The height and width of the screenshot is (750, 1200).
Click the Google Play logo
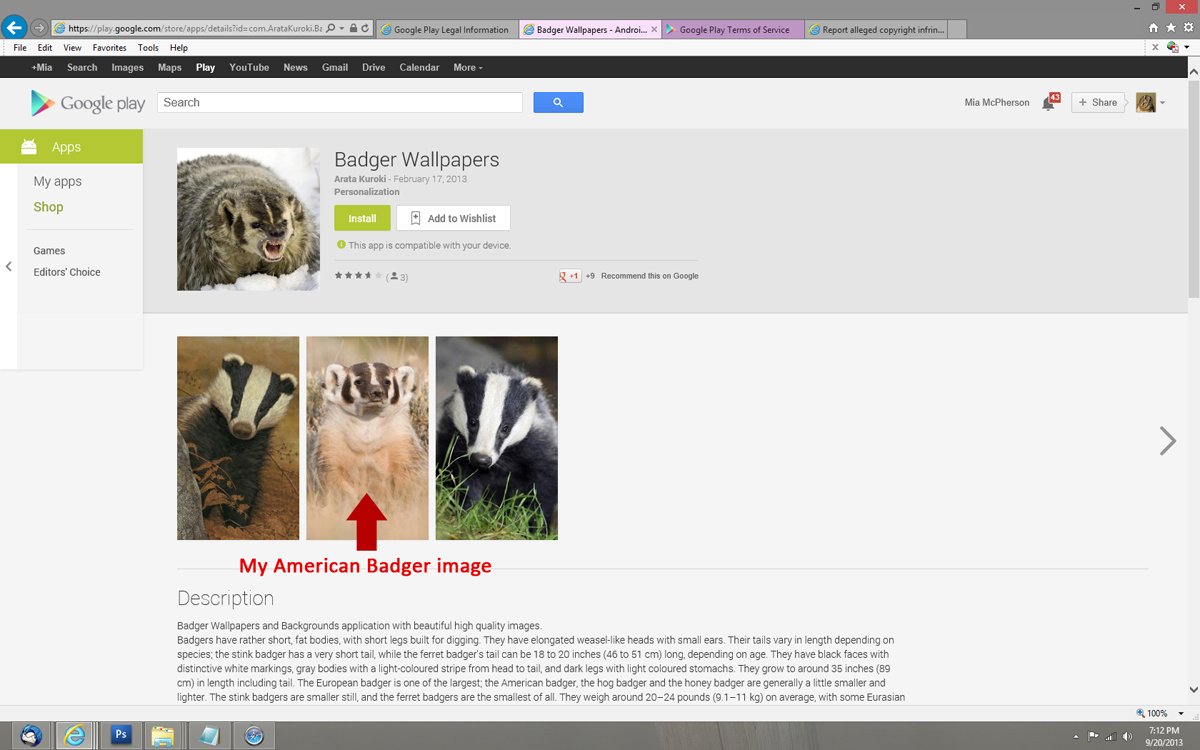[x=88, y=103]
